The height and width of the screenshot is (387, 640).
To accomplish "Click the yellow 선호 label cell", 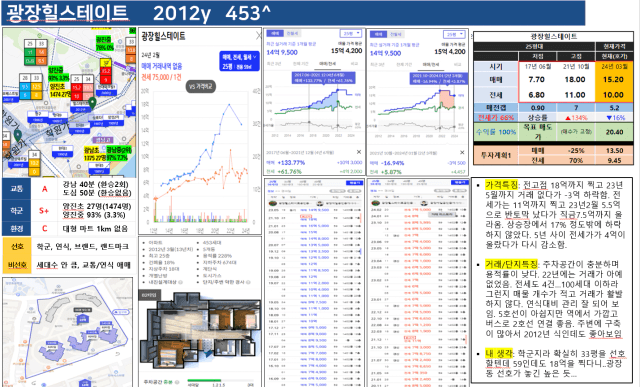I will pyautogui.click(x=17, y=247).
